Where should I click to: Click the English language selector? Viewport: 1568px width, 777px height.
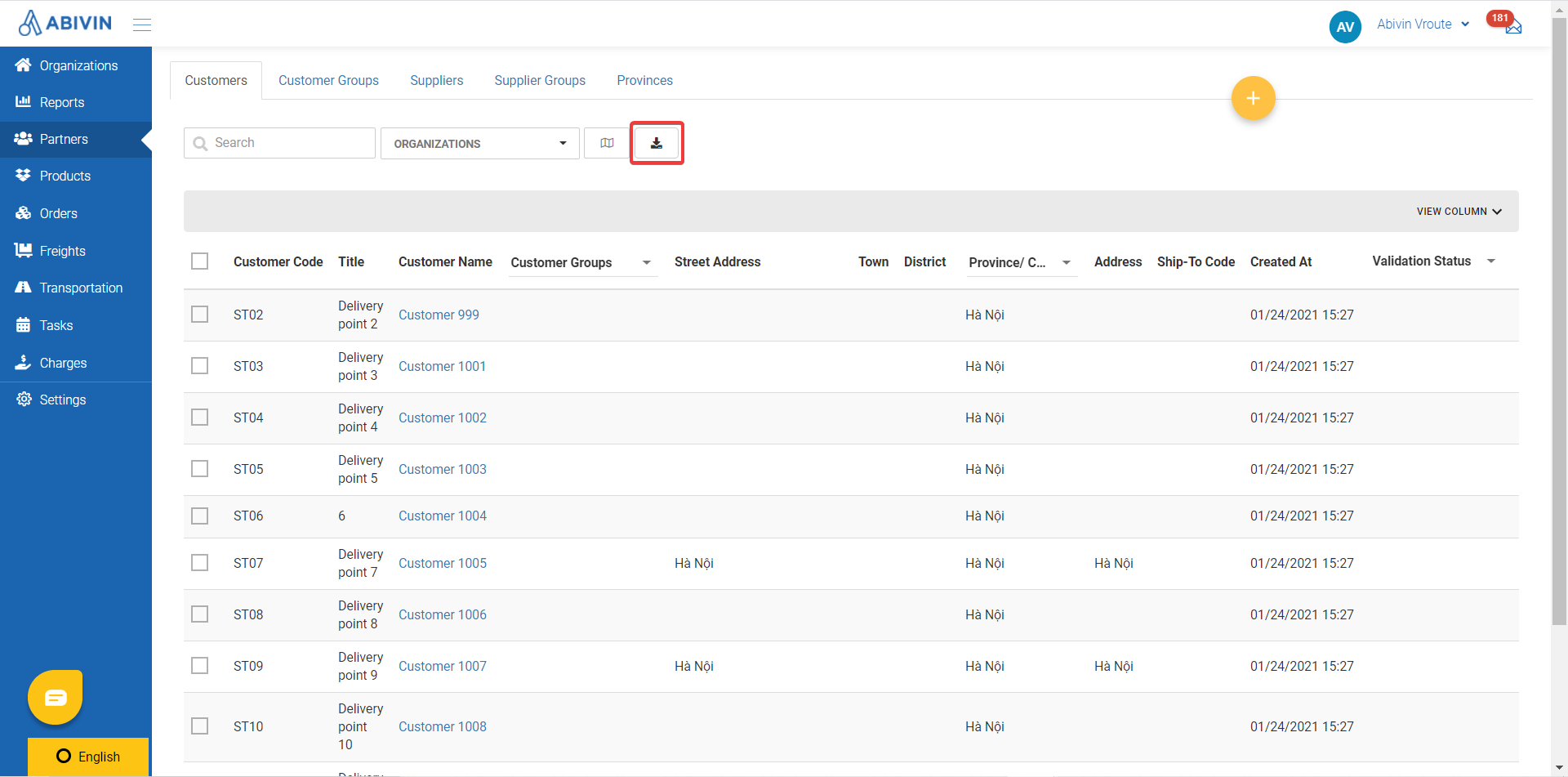88,757
